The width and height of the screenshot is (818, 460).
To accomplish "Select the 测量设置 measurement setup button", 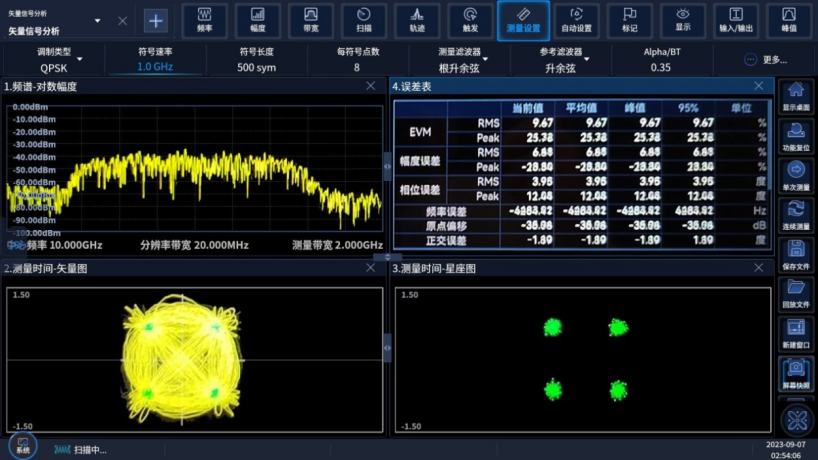I will click(x=523, y=20).
